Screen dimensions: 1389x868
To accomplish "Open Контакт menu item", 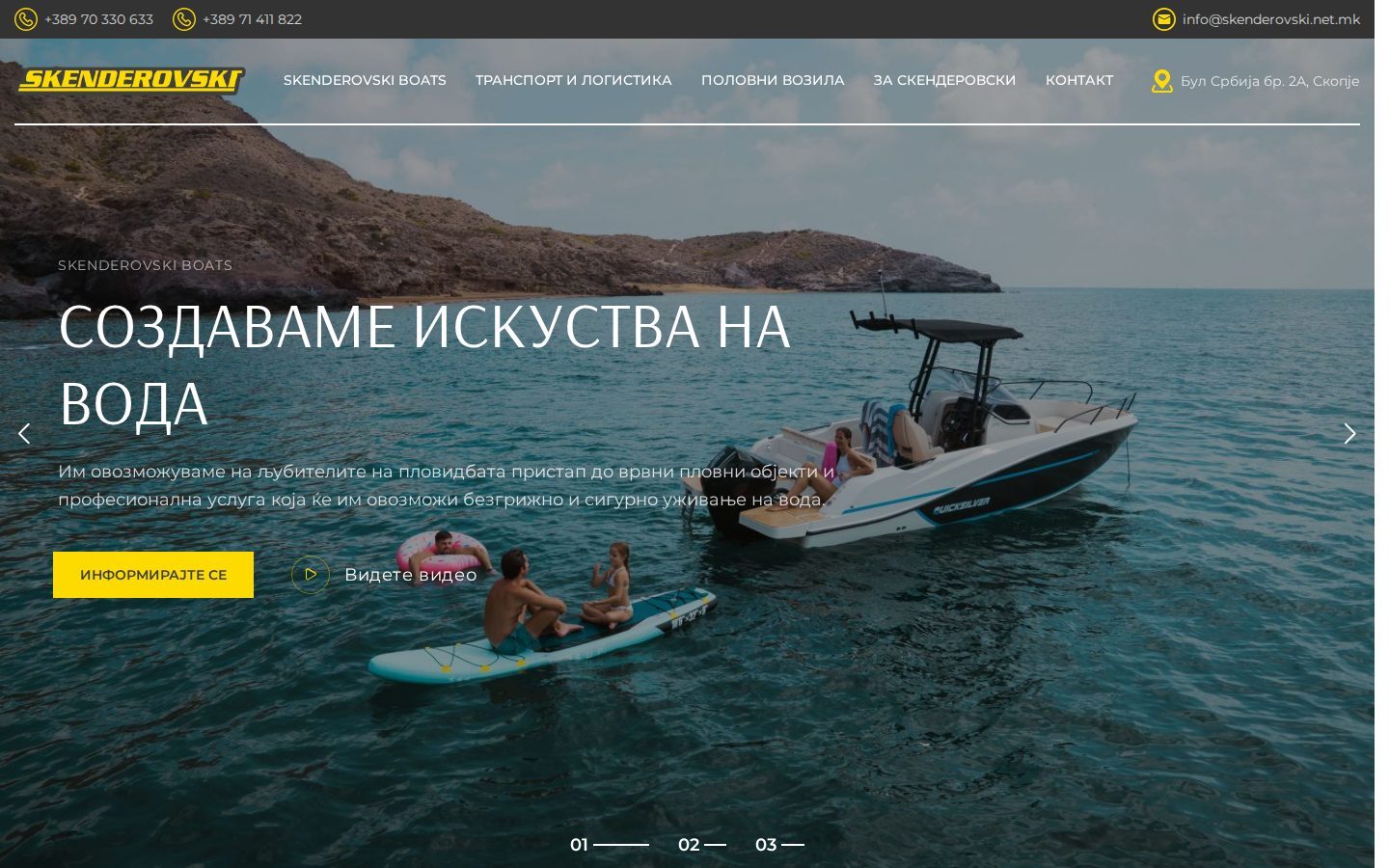I will pyautogui.click(x=1079, y=80).
